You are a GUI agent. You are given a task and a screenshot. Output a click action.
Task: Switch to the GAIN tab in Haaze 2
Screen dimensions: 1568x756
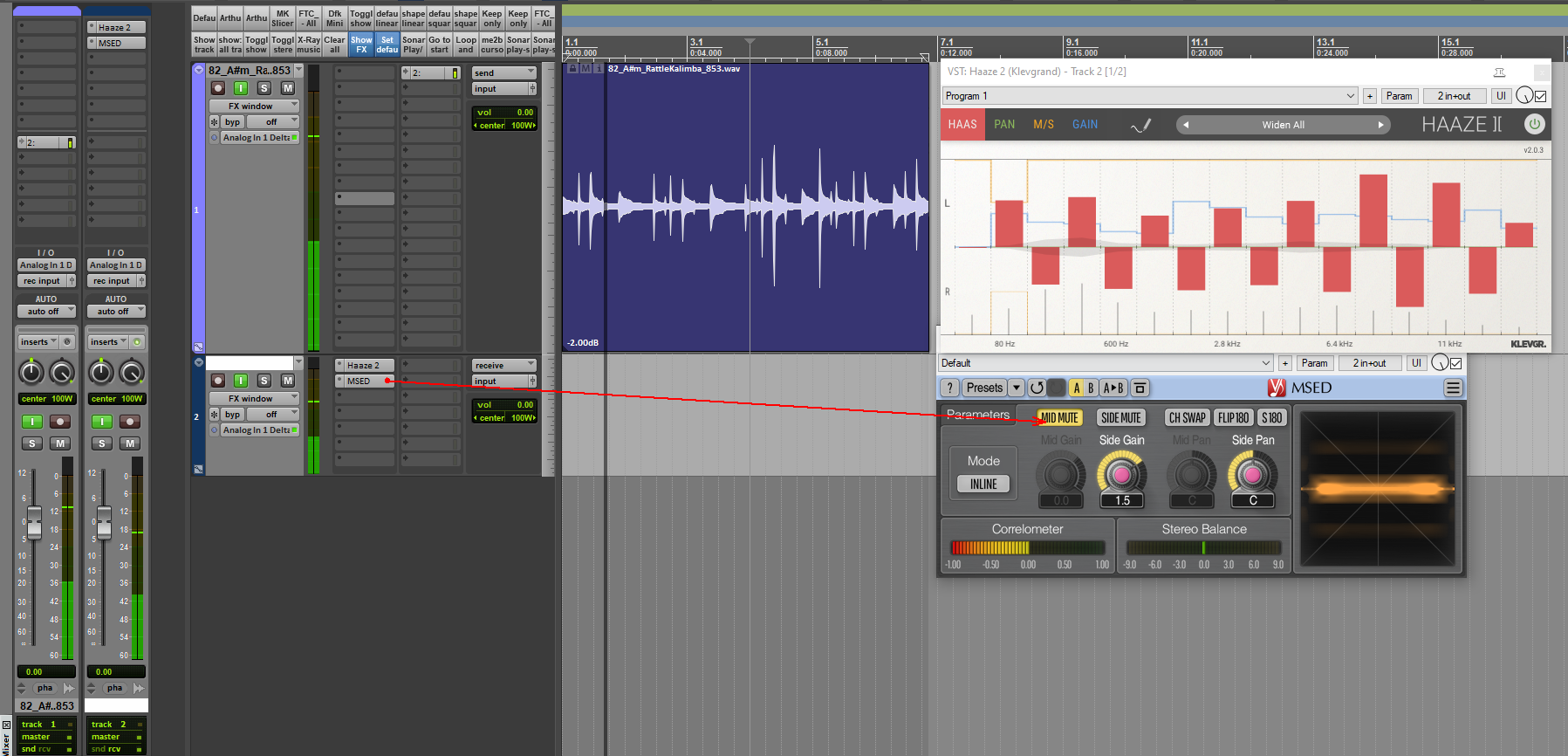pyautogui.click(x=1085, y=125)
